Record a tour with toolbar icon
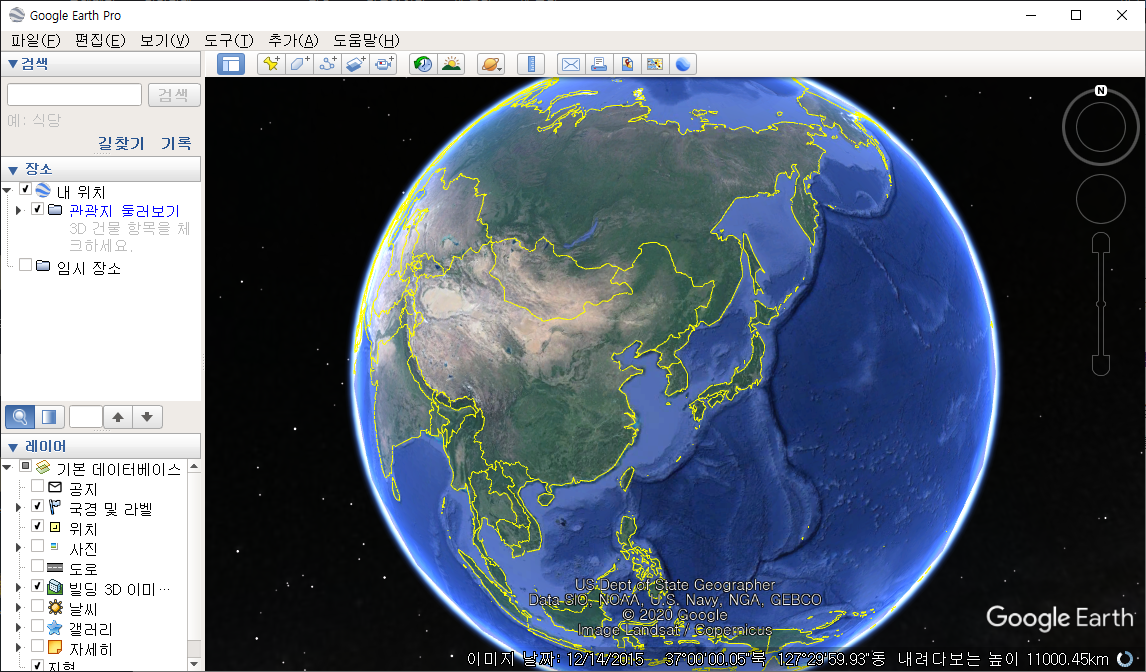 tap(384, 64)
